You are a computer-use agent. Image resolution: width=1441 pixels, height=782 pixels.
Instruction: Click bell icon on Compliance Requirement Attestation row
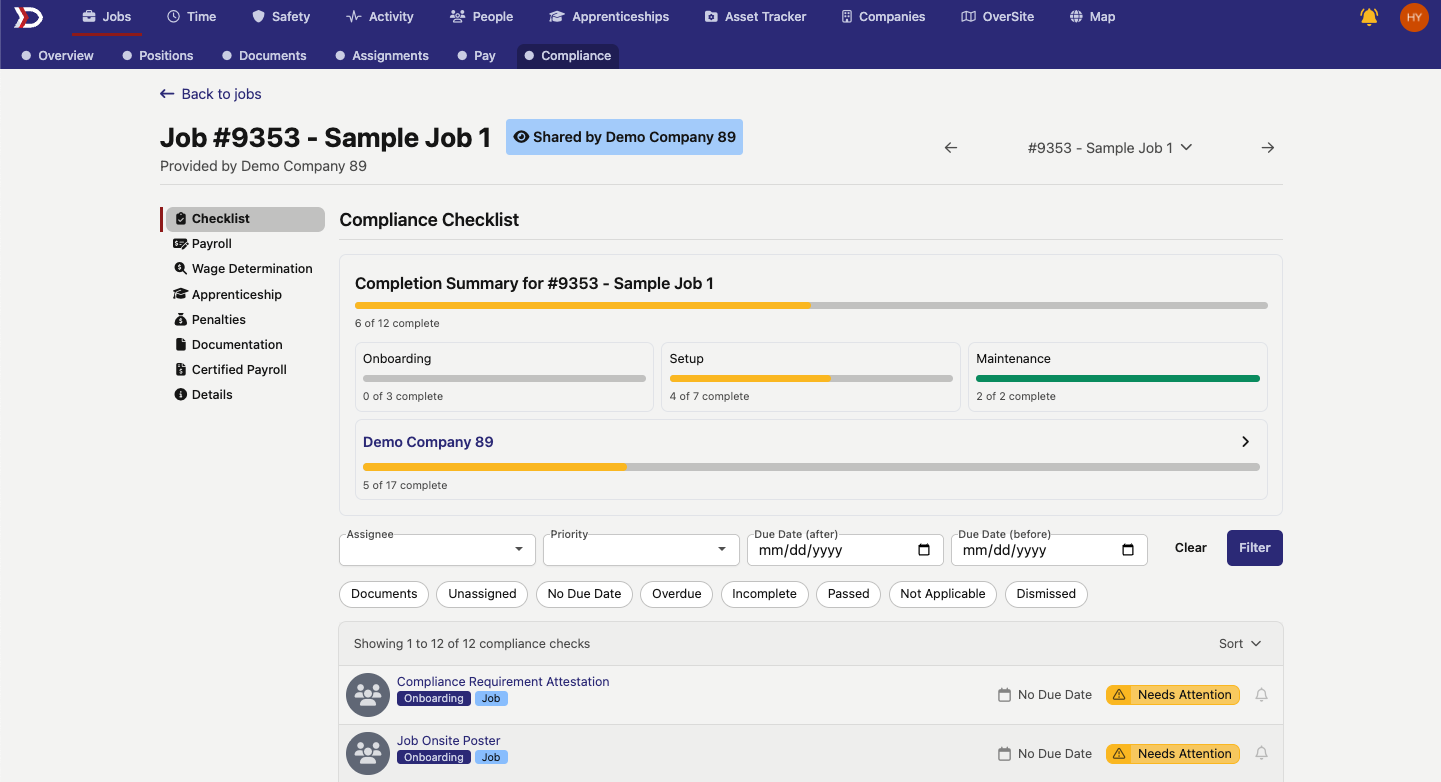click(x=1261, y=695)
